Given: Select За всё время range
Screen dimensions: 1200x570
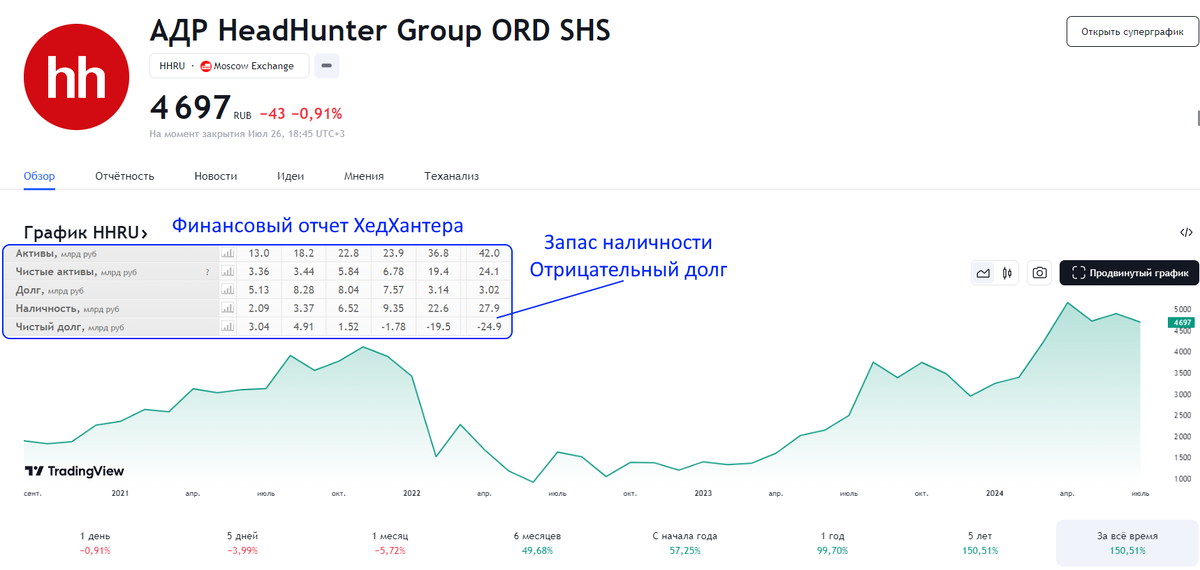Looking at the screenshot, I should pos(1127,543).
